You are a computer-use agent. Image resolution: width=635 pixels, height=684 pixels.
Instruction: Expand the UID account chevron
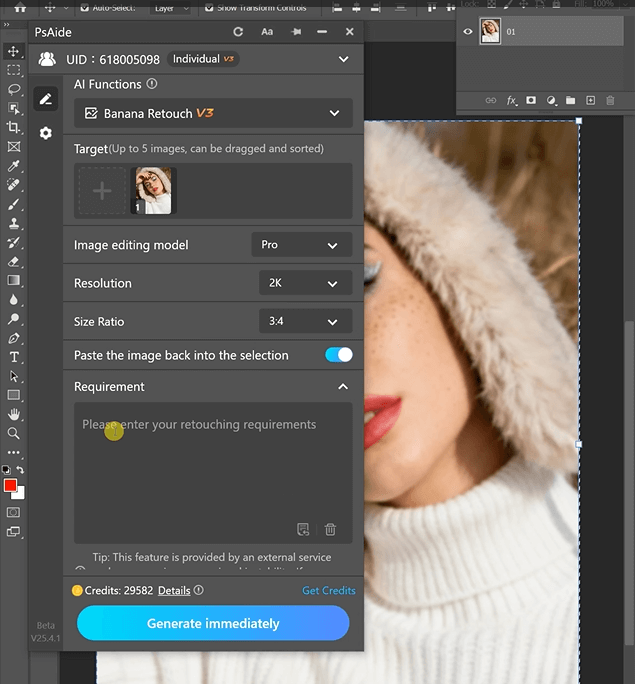(344, 59)
